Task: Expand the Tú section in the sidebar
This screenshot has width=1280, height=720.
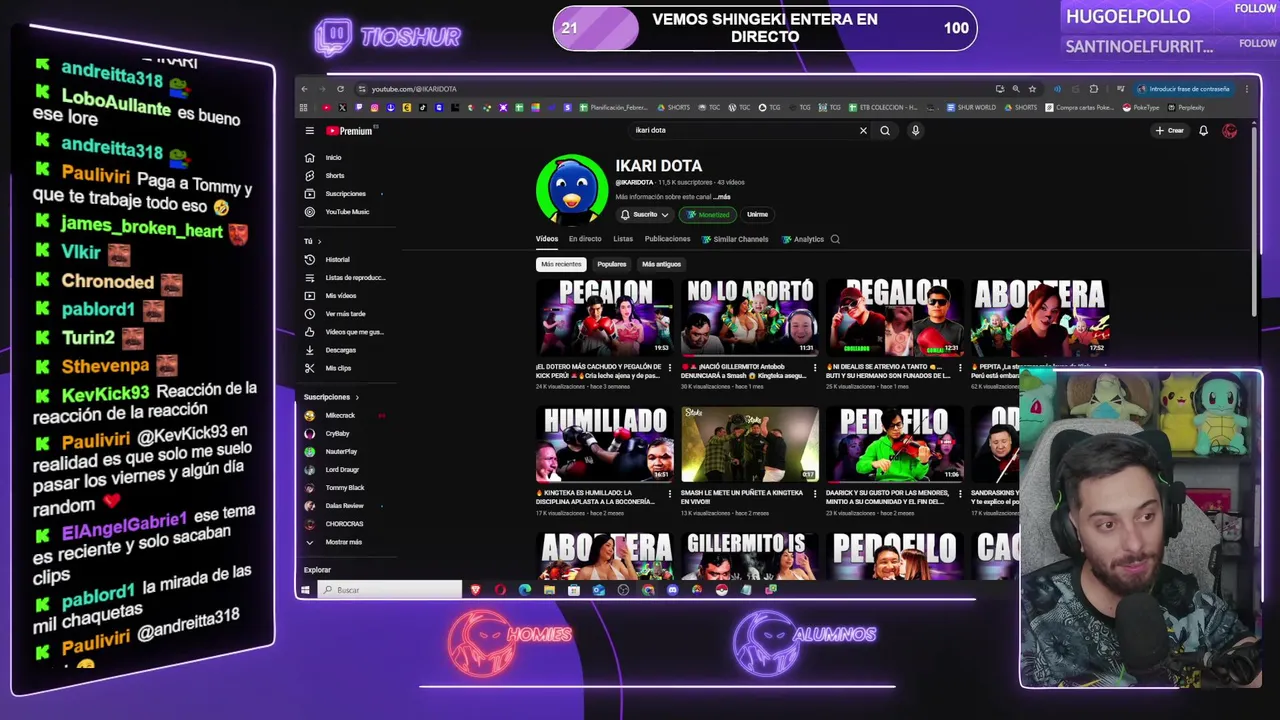Action: [312, 242]
